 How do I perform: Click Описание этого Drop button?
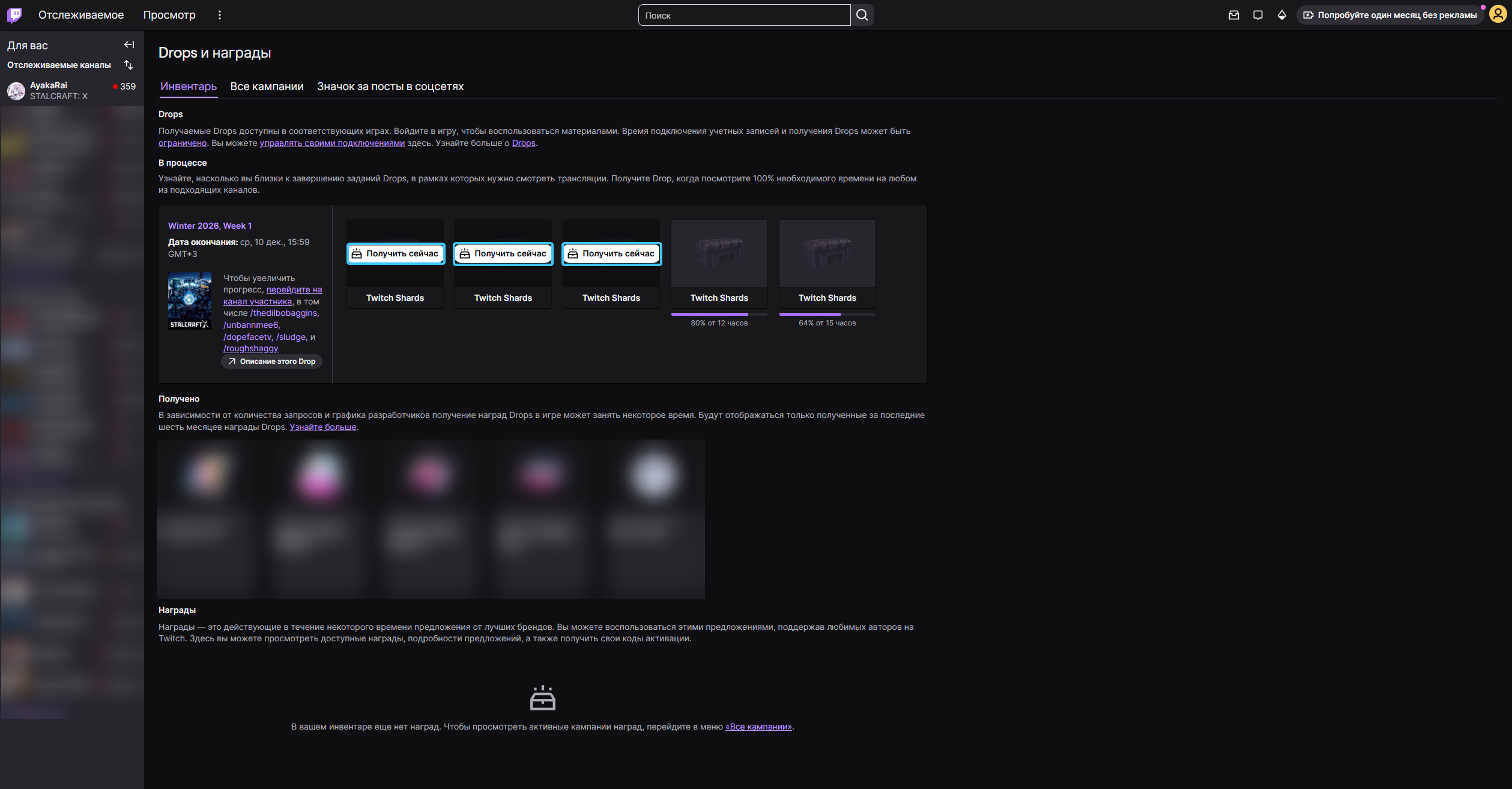272,361
